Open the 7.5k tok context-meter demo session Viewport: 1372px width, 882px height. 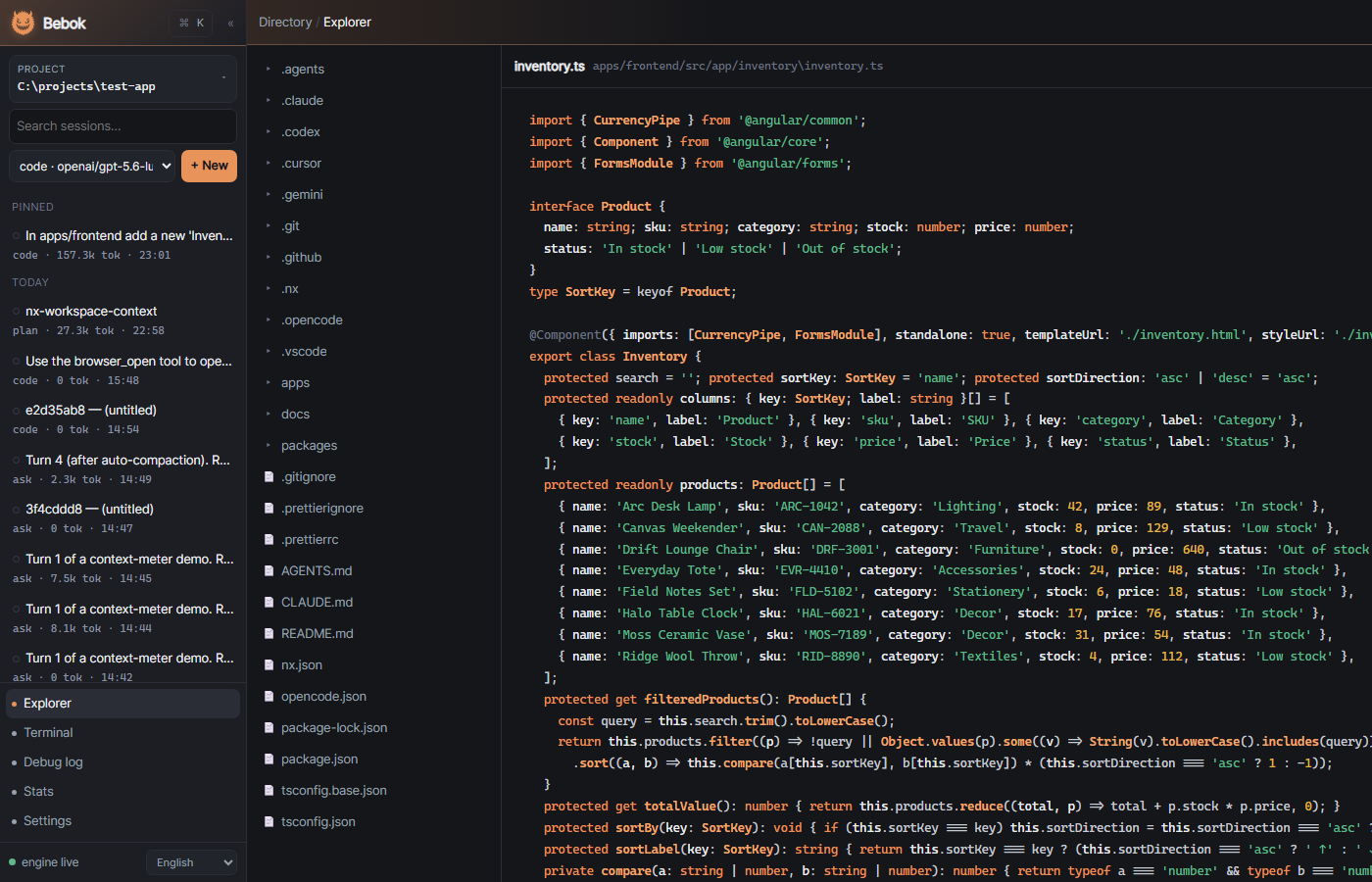[122, 568]
